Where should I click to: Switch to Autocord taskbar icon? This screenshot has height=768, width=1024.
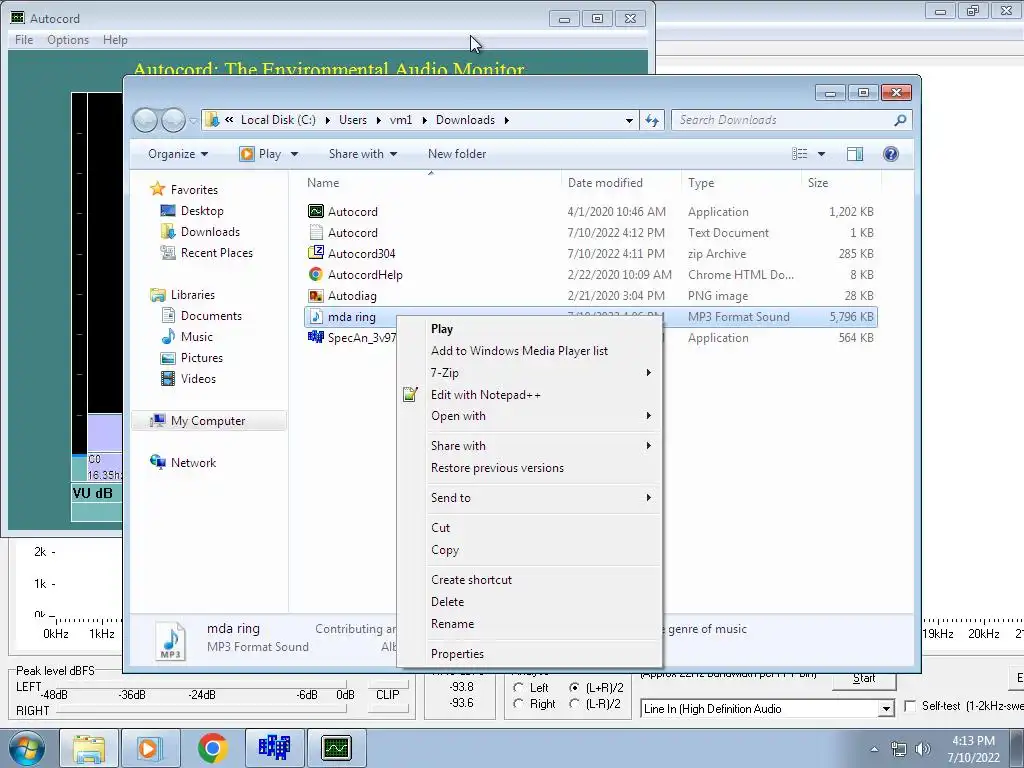point(336,748)
